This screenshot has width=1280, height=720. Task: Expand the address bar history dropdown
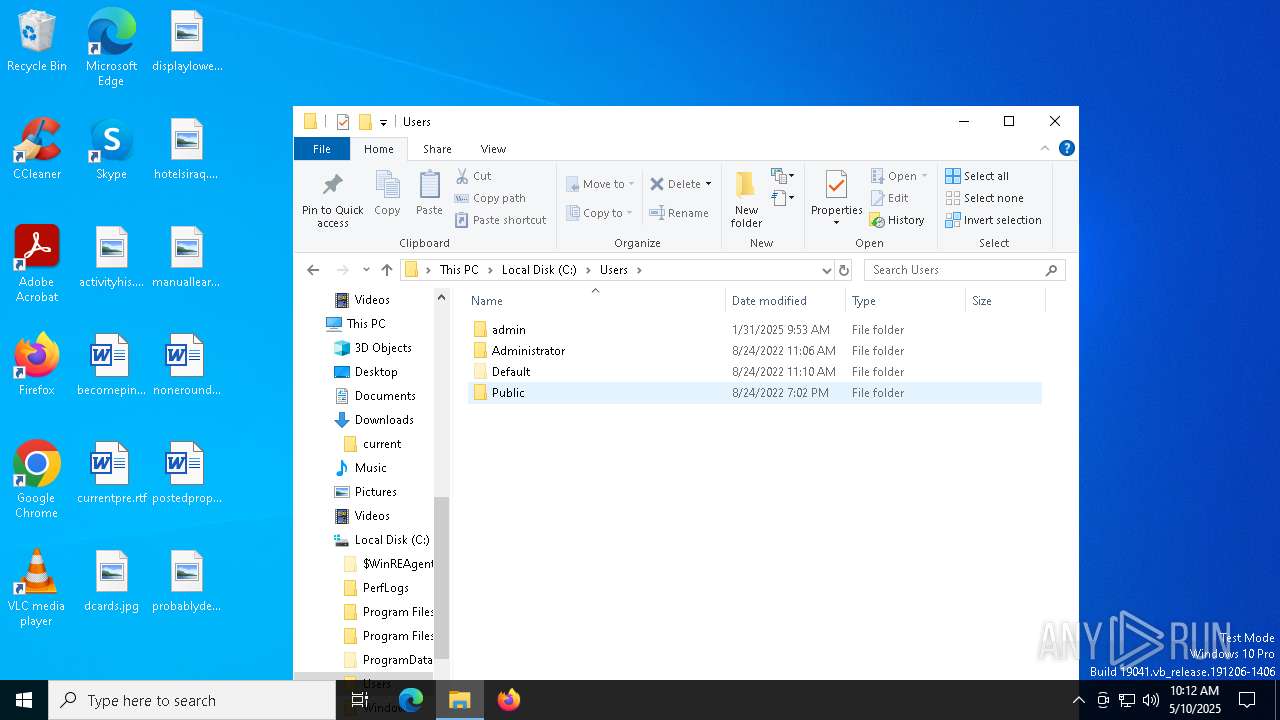(826, 270)
